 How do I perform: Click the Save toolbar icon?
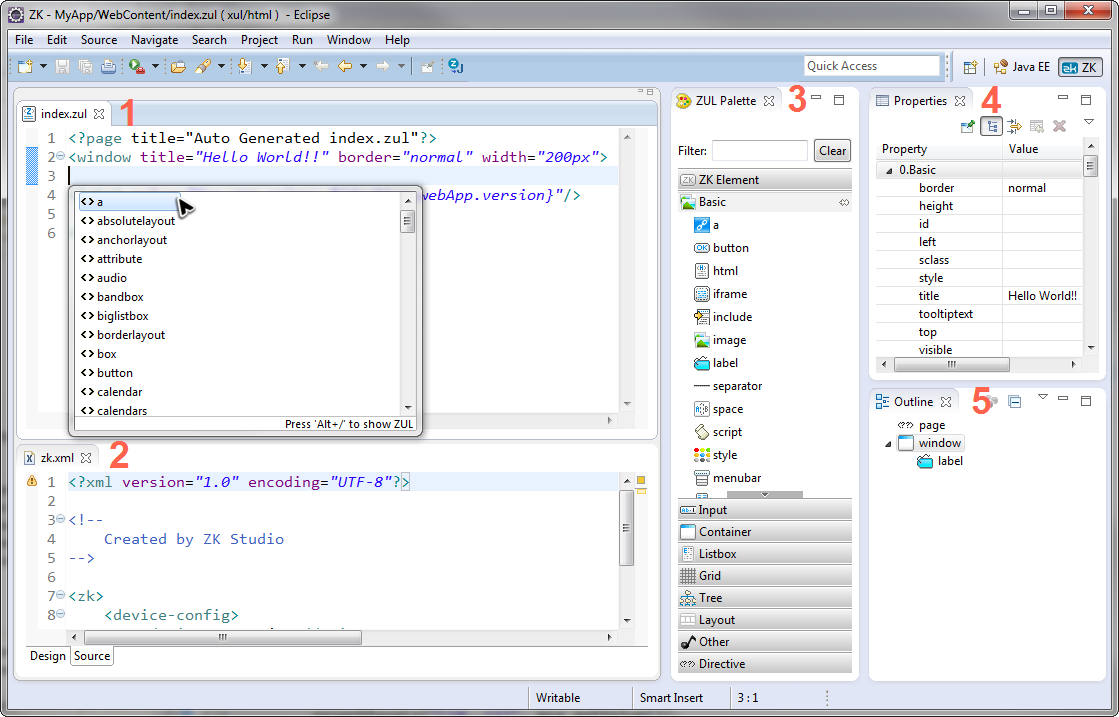pos(62,66)
